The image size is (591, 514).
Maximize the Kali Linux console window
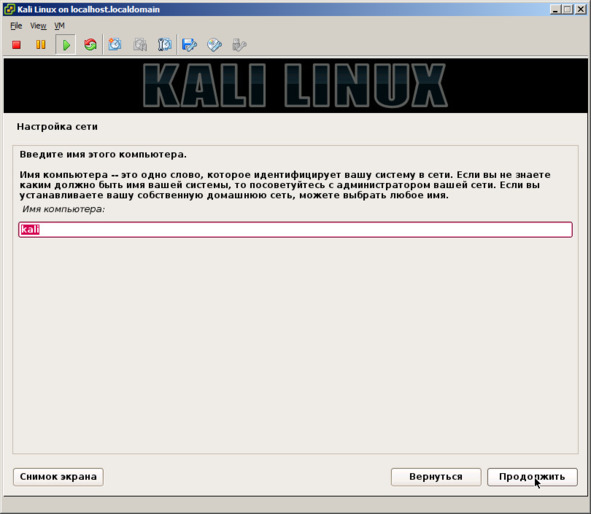(x=568, y=9)
